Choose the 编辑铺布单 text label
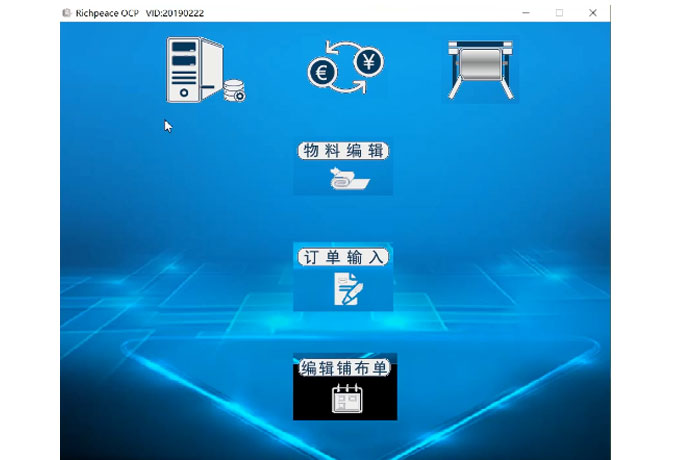This screenshot has width=680, height=460. (345, 367)
